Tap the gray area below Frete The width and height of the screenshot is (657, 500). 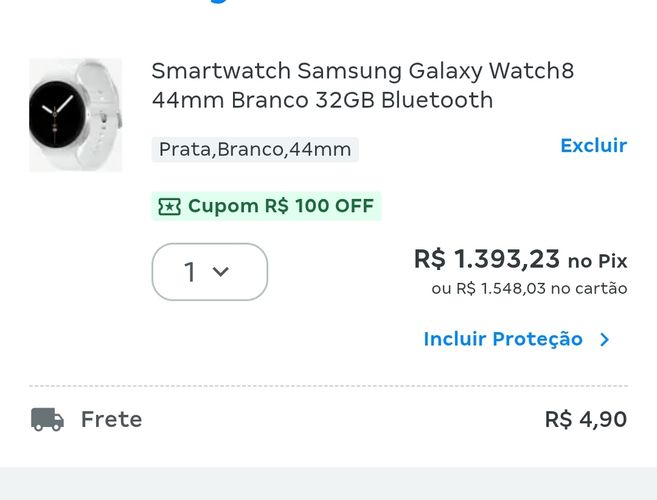pyautogui.click(x=328, y=484)
